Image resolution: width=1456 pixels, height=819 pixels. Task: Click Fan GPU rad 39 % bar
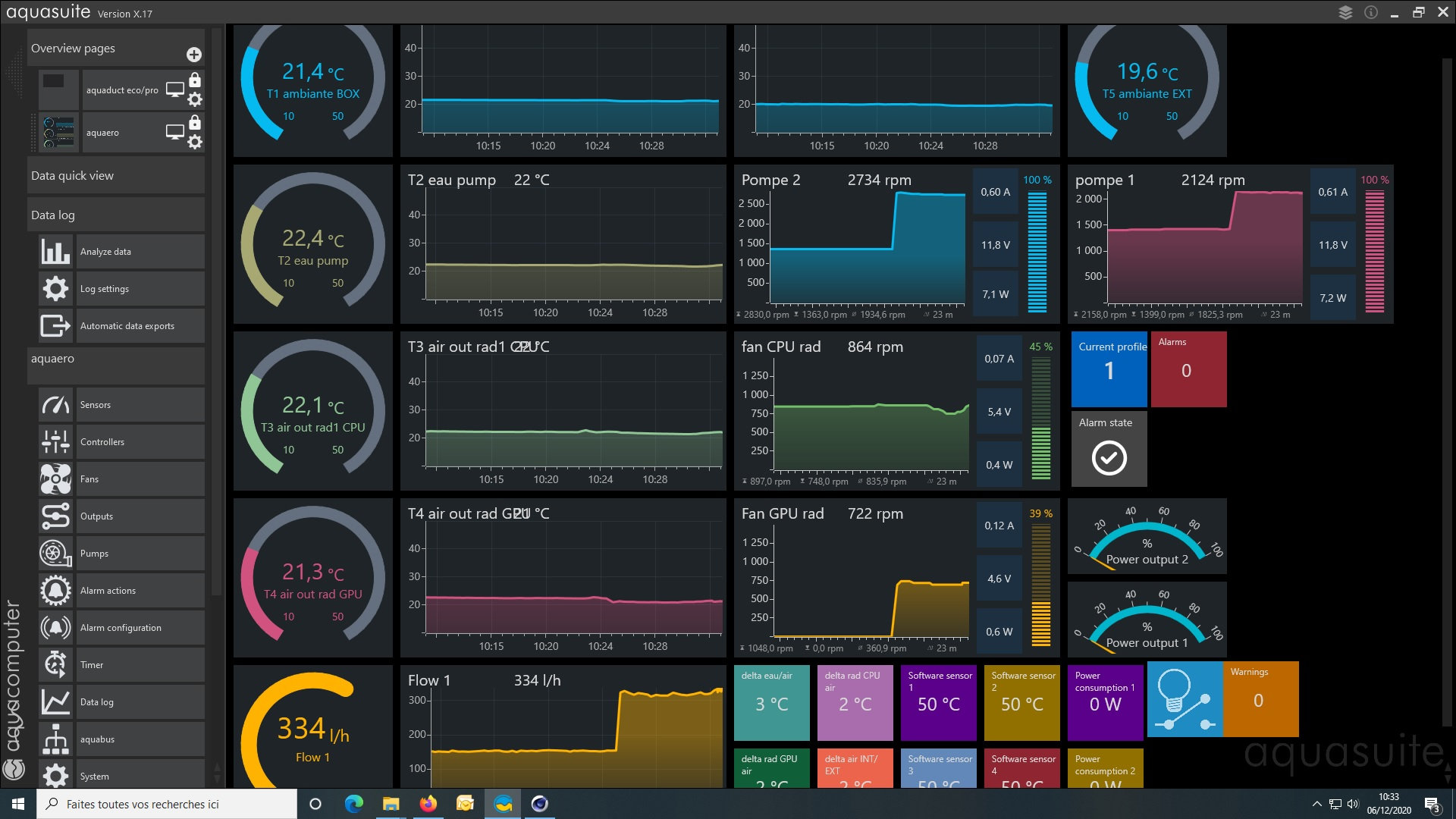pyautogui.click(x=1040, y=585)
